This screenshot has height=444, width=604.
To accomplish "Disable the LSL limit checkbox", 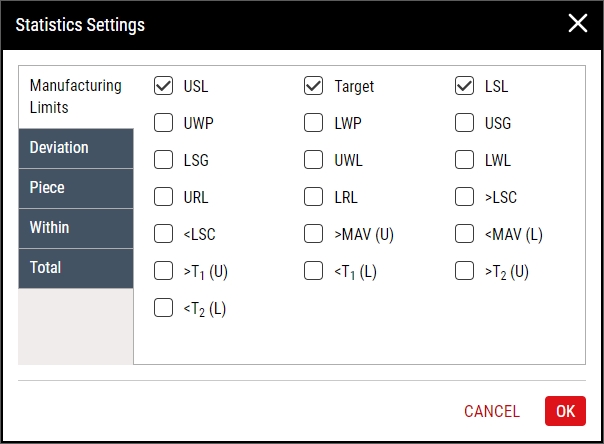I will pos(464,85).
